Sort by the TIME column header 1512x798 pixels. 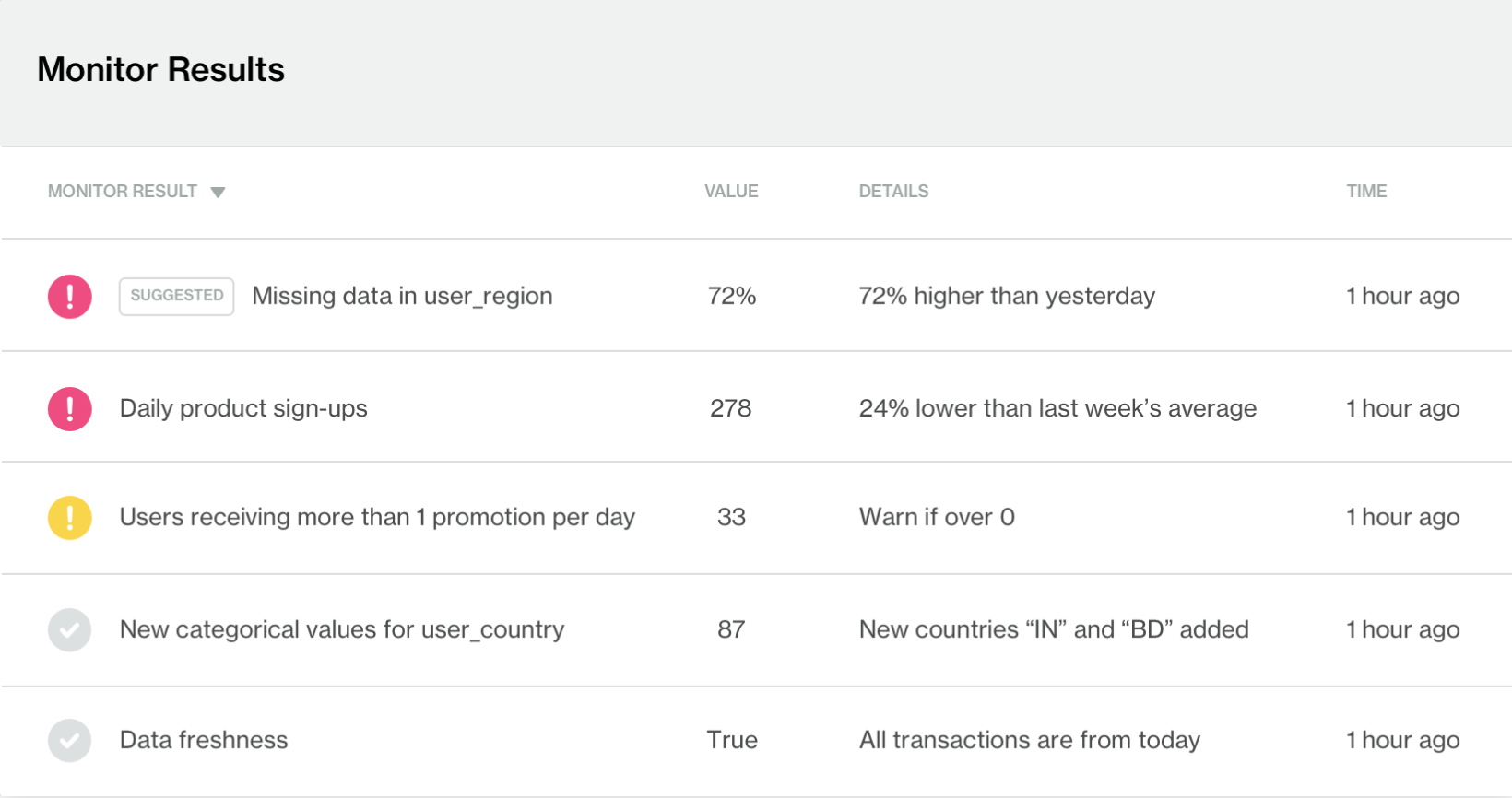pyautogui.click(x=1366, y=192)
